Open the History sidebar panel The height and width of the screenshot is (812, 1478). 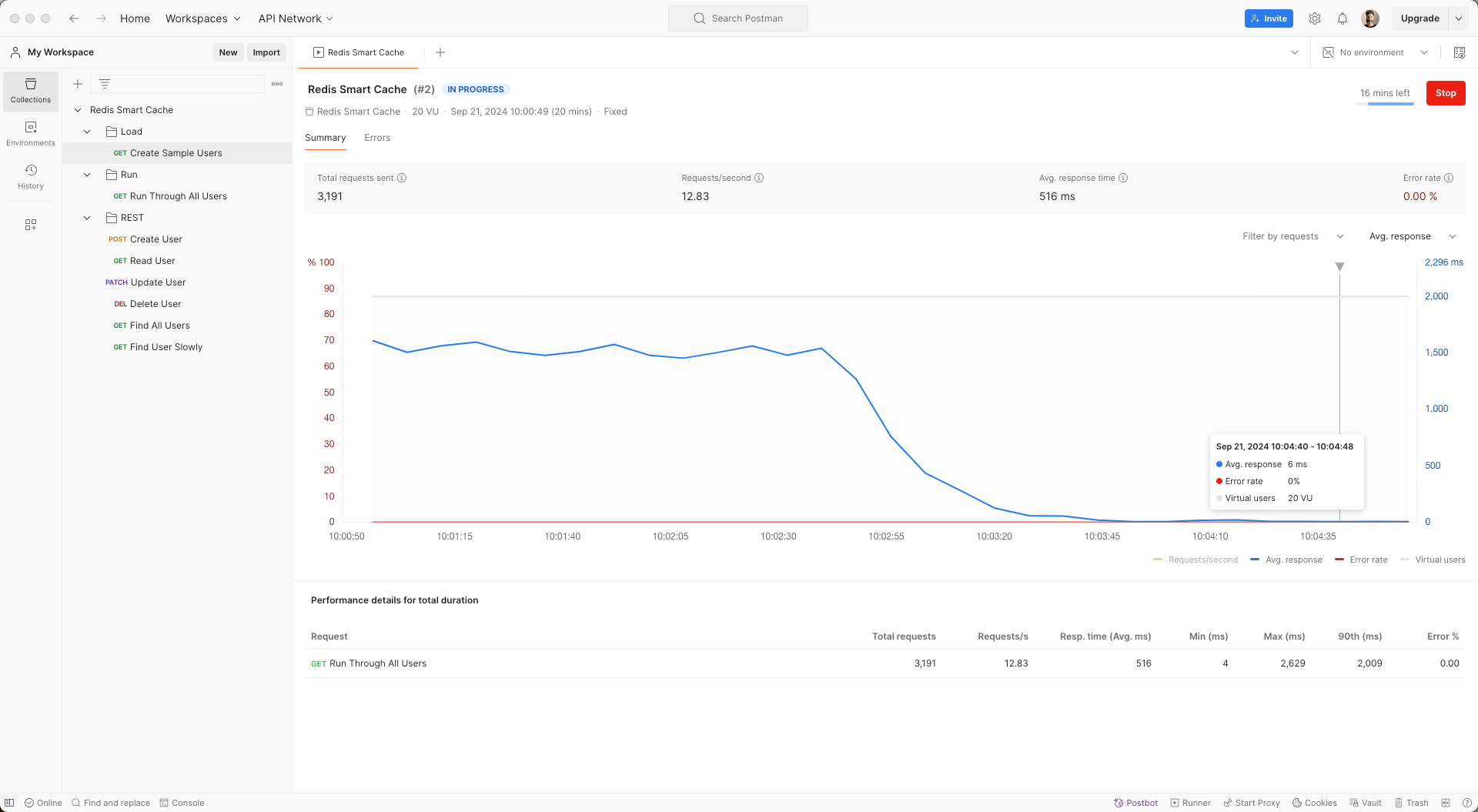click(x=31, y=177)
